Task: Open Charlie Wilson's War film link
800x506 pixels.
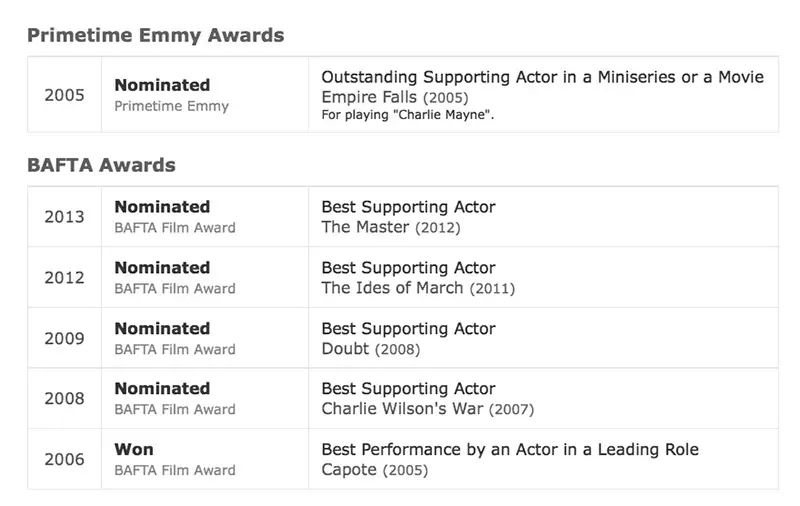Action: [x=402, y=409]
